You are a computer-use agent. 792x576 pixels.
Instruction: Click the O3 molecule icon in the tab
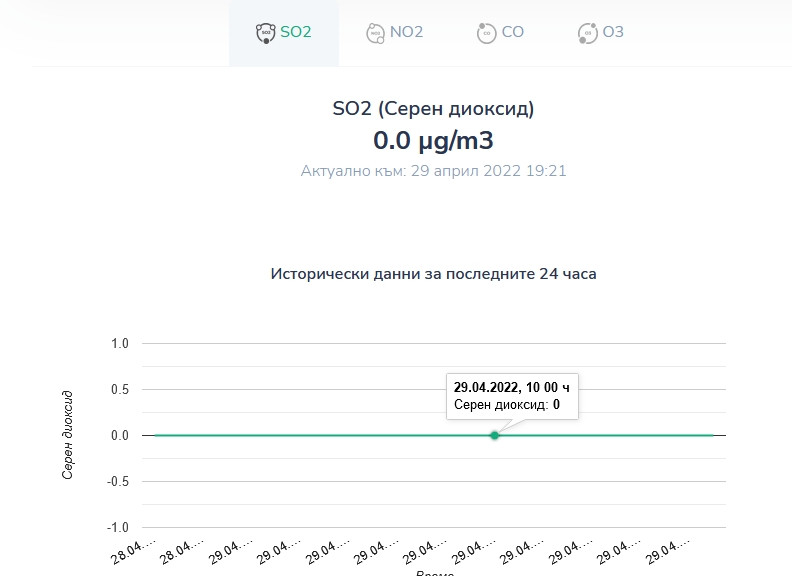(x=587, y=33)
